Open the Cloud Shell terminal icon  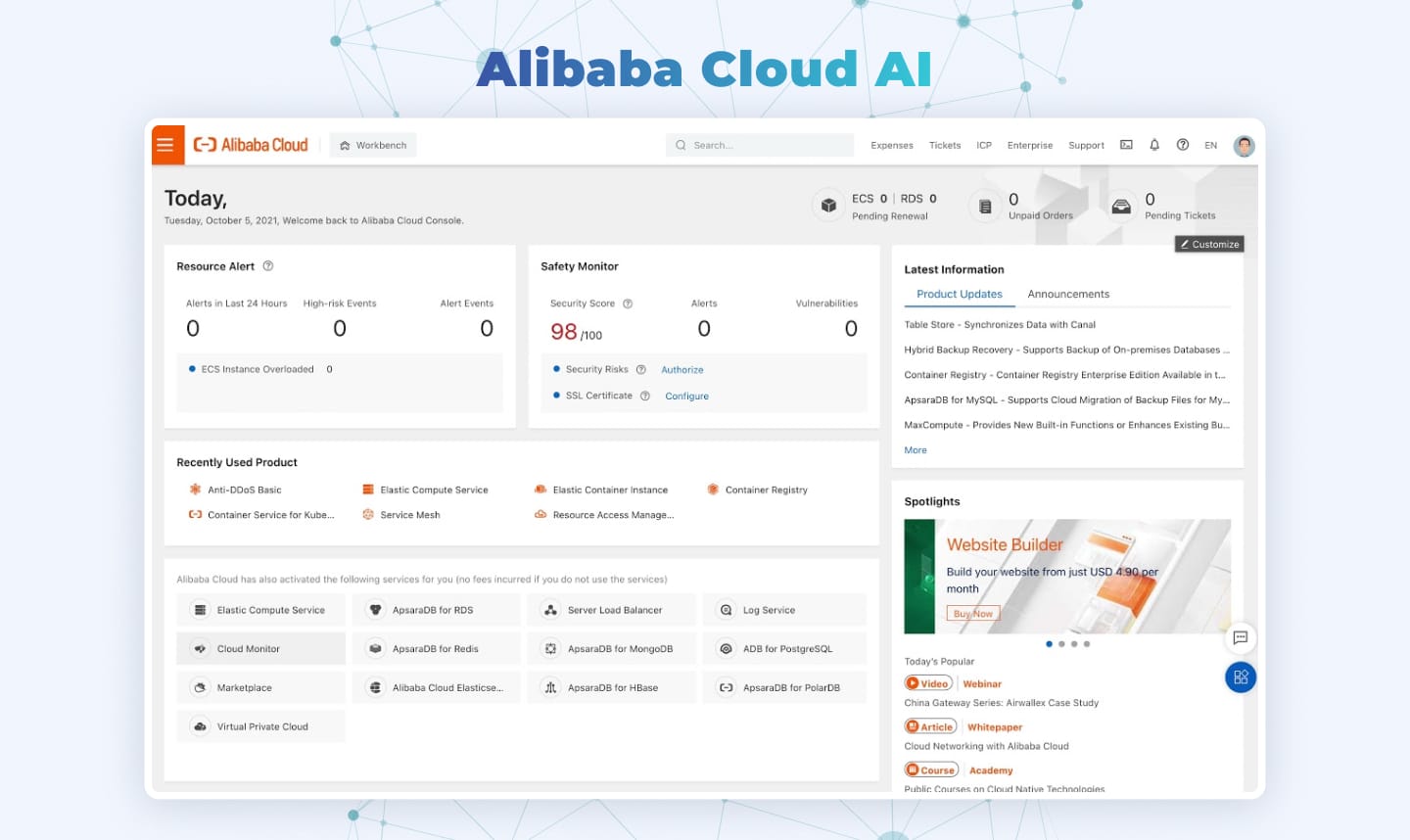[1126, 145]
